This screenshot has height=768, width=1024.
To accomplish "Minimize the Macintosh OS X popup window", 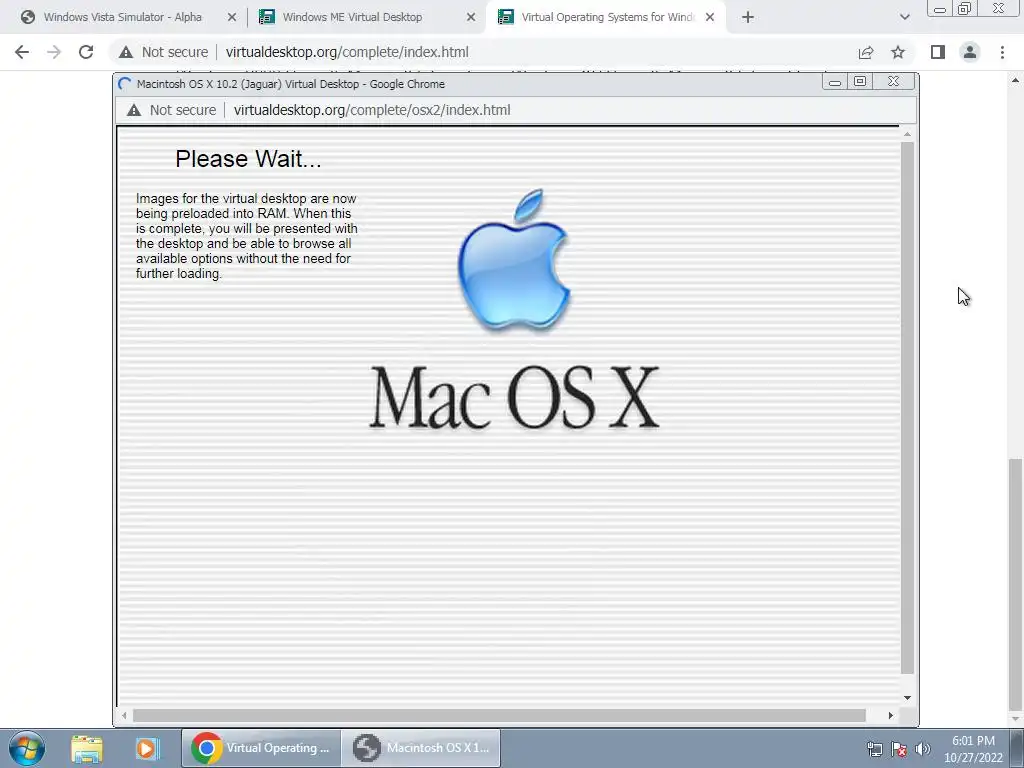I will [835, 82].
